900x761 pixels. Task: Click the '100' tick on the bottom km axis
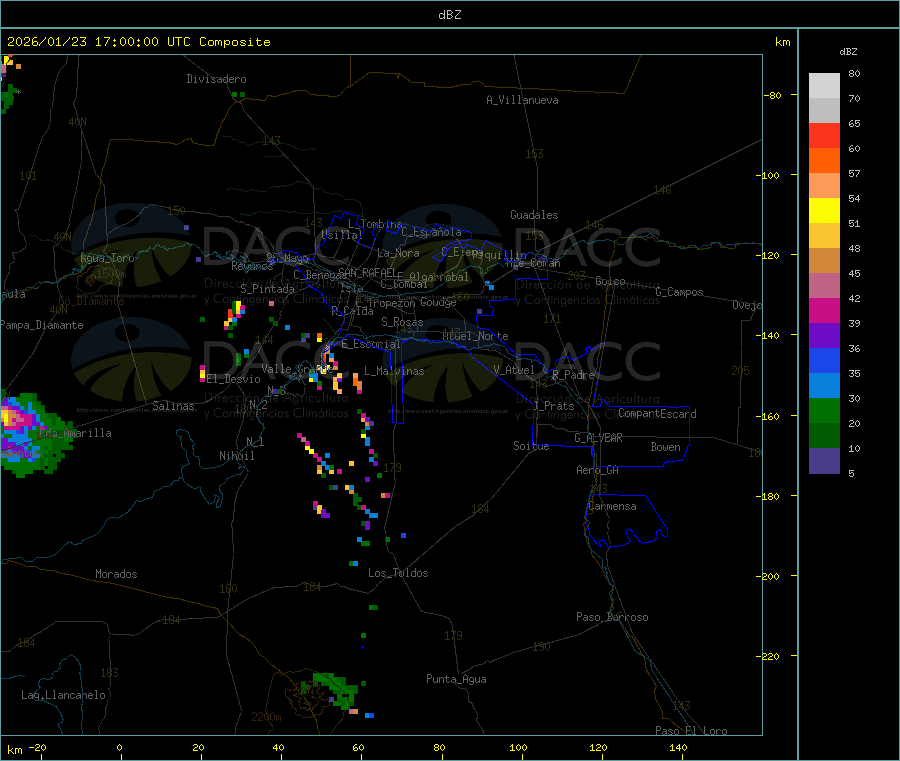[518, 747]
